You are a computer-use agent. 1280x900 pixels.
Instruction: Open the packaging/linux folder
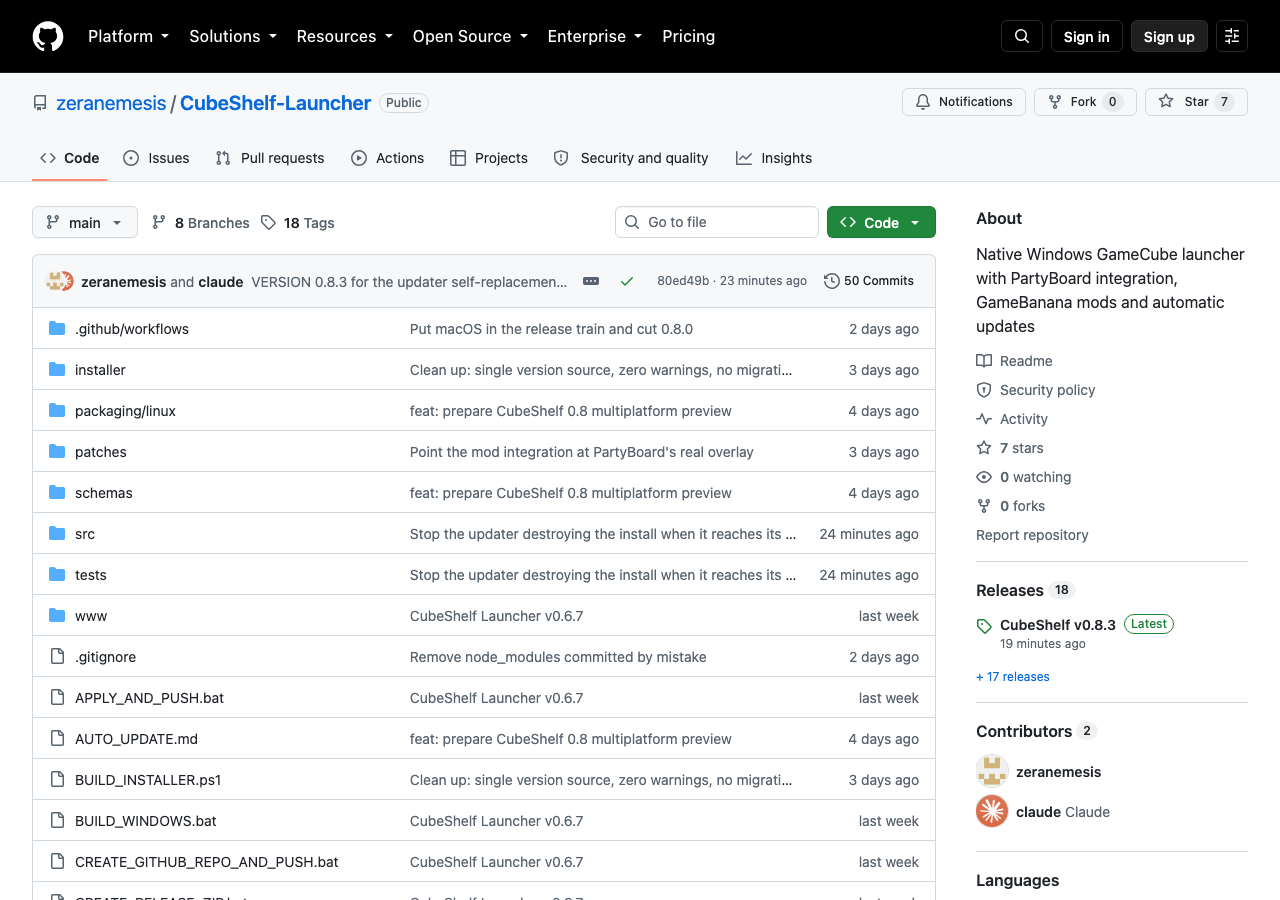[125, 411]
